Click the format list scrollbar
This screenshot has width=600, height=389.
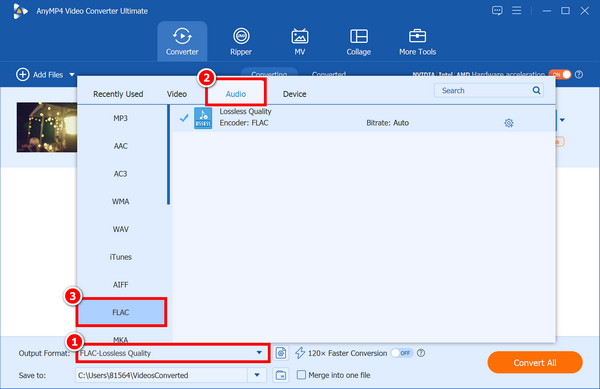coord(168,155)
